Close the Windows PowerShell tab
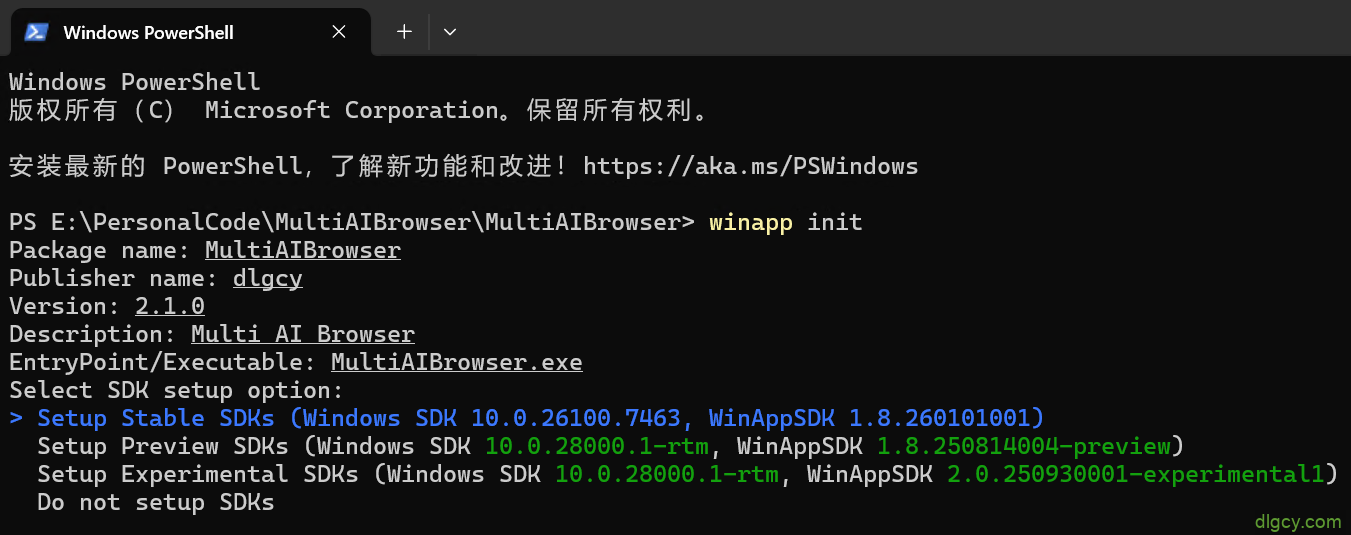The width and height of the screenshot is (1351, 535). click(339, 32)
